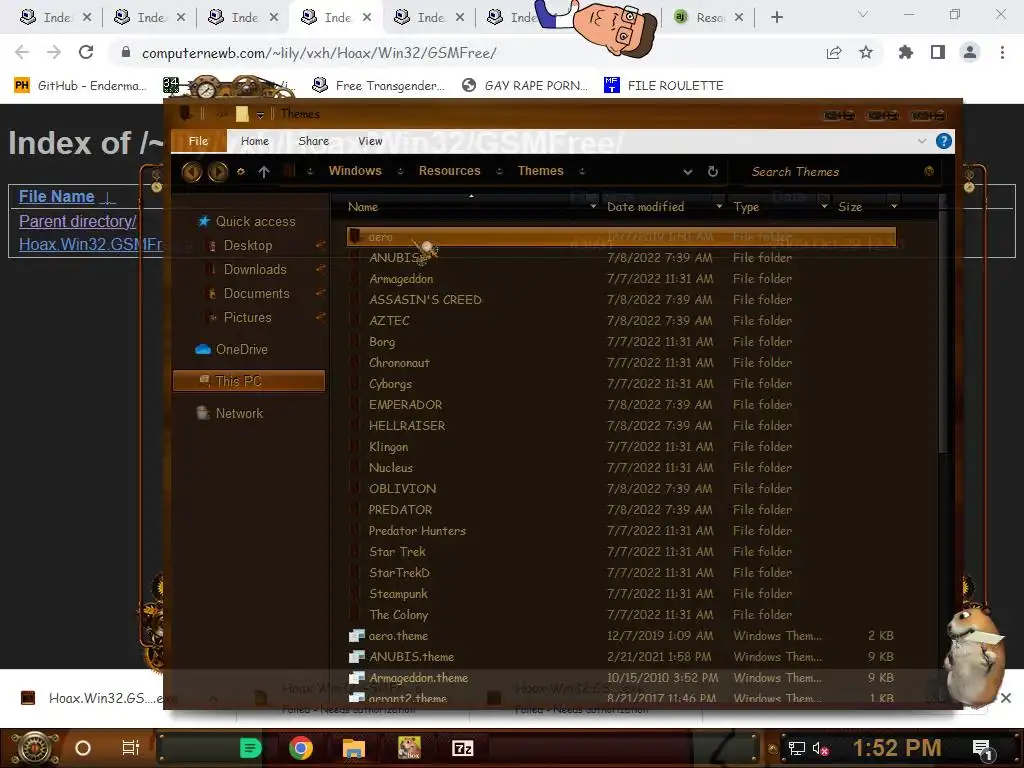1024x768 pixels.
Task: Open notification center icon
Action: click(982, 748)
